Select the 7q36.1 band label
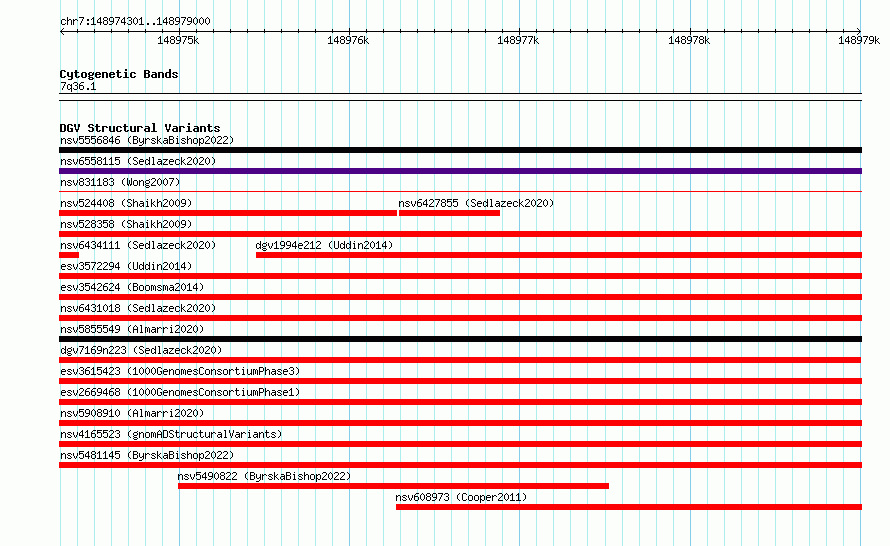890x546 pixels. 78,86
